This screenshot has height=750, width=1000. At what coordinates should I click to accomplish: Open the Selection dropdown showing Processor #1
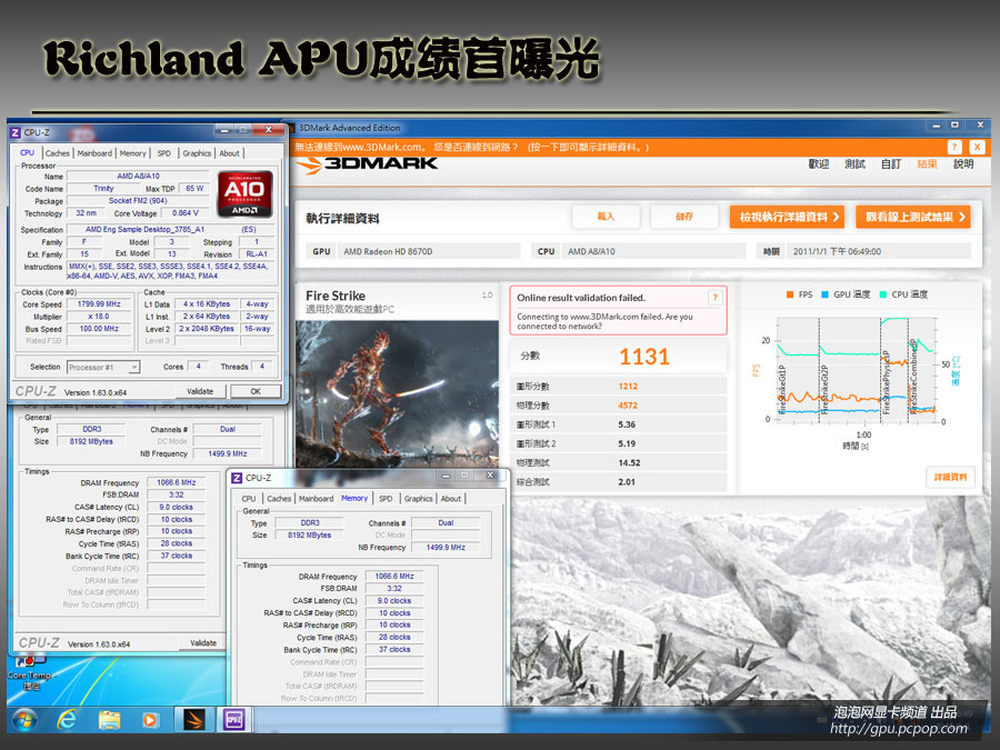[103, 367]
